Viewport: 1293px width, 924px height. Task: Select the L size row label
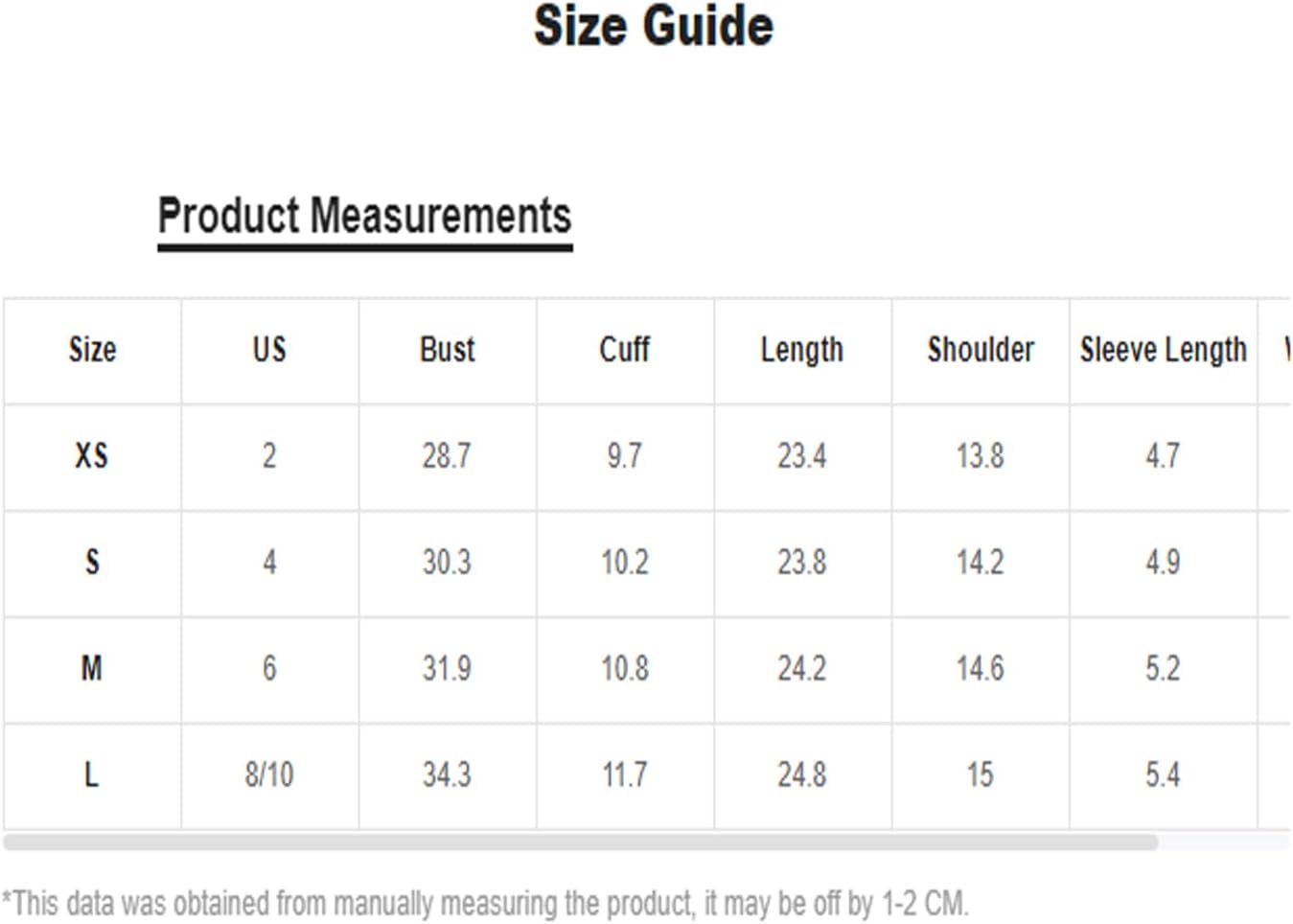pos(92,774)
